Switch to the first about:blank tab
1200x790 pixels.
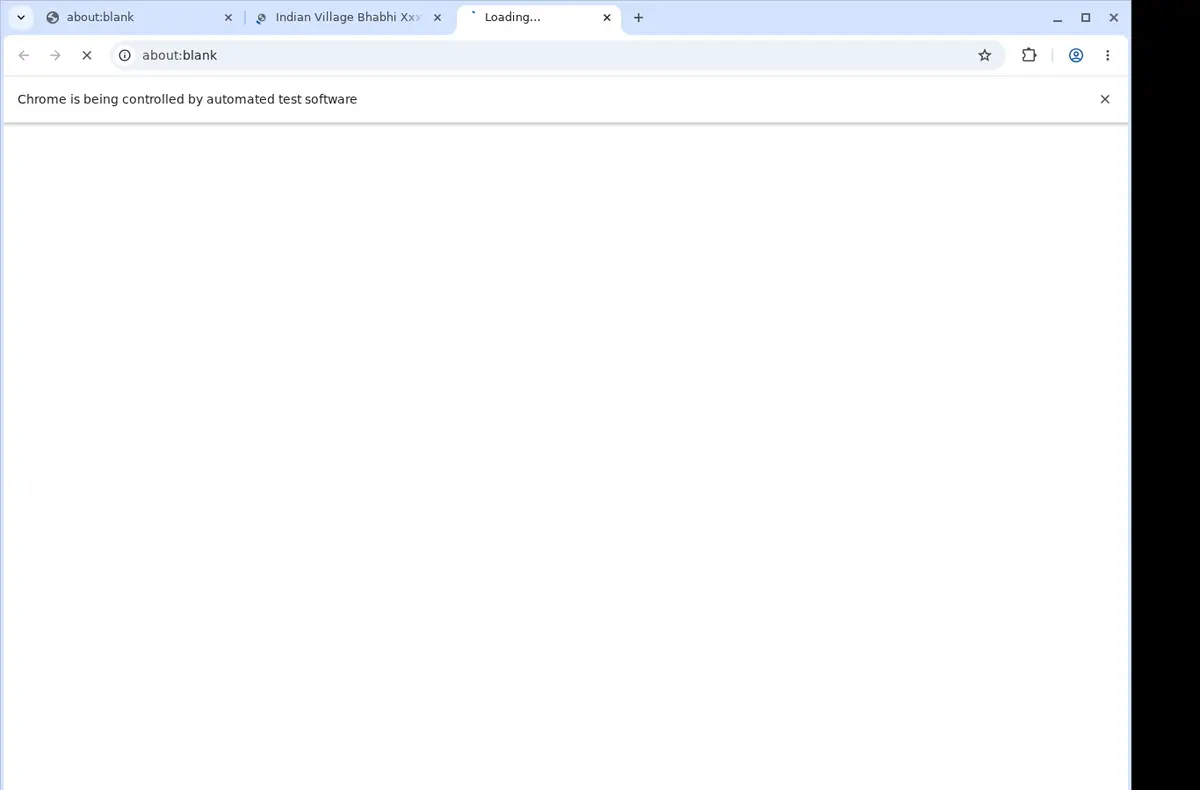pos(140,17)
